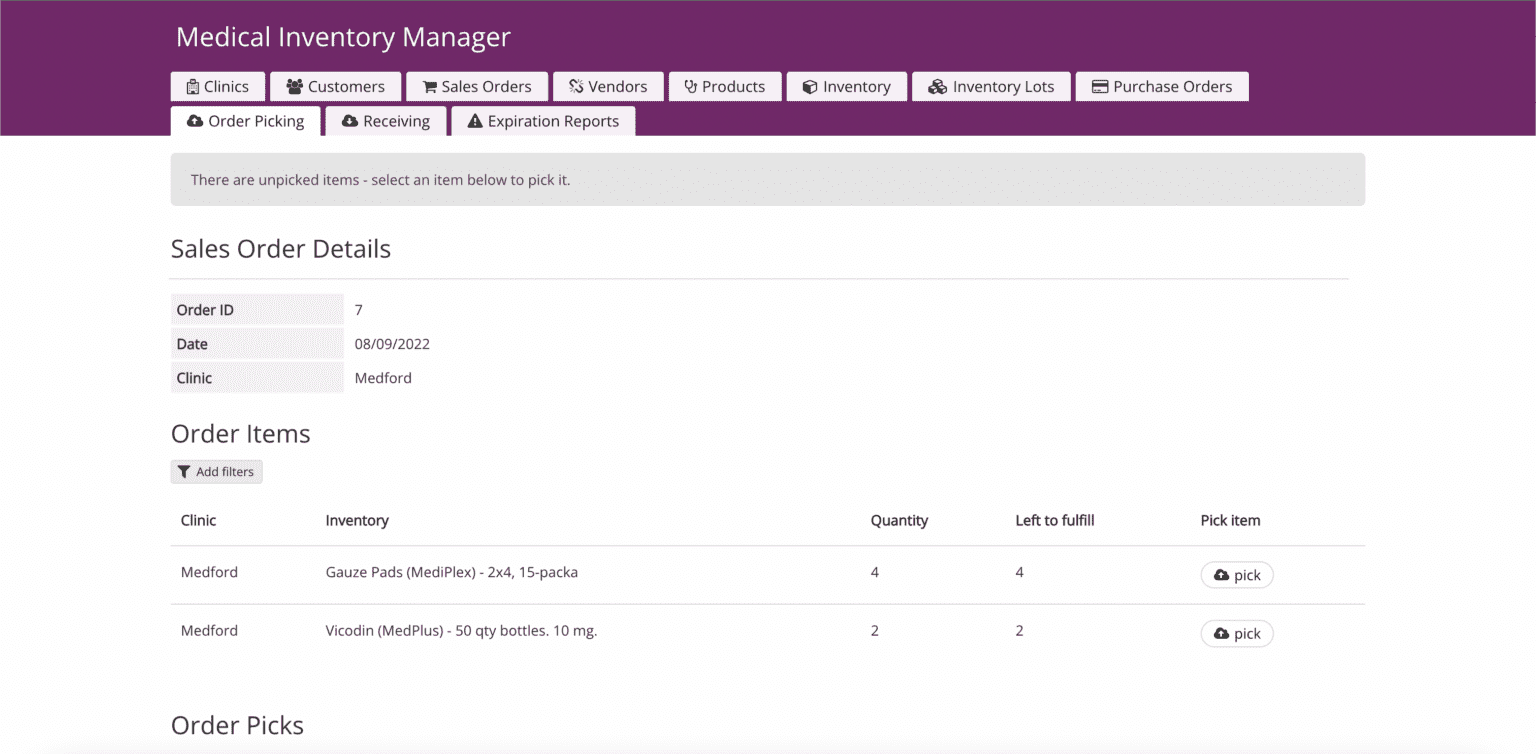Screen dimensions: 1536x754
Task: Switch to the Receiving tab
Action: [386, 120]
